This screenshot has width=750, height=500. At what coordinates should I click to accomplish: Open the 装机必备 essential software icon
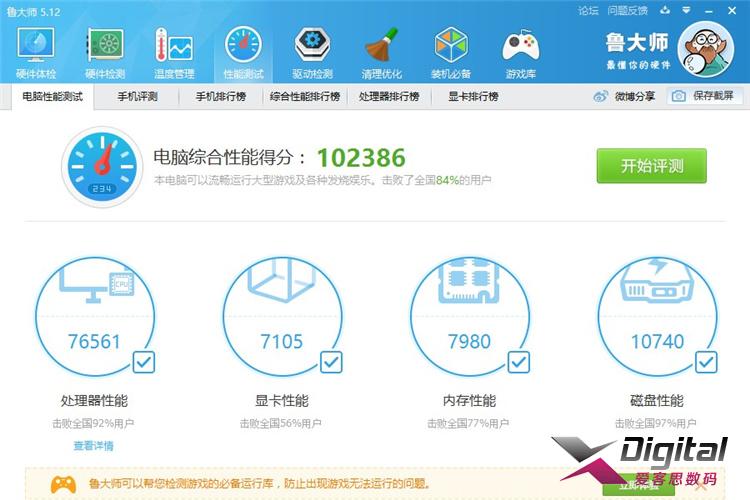pos(451,53)
